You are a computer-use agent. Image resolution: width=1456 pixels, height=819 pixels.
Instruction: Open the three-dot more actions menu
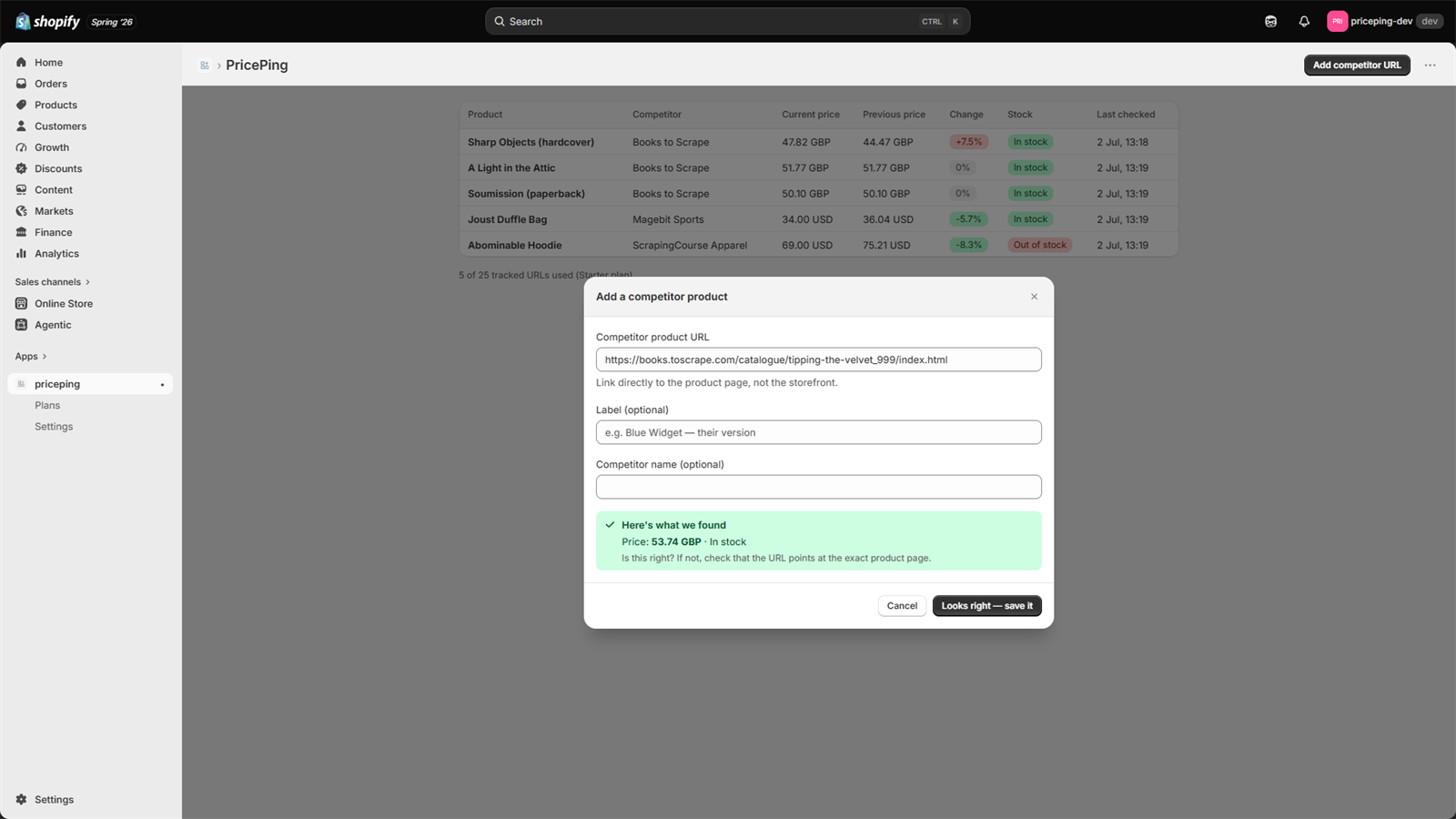1431,66
